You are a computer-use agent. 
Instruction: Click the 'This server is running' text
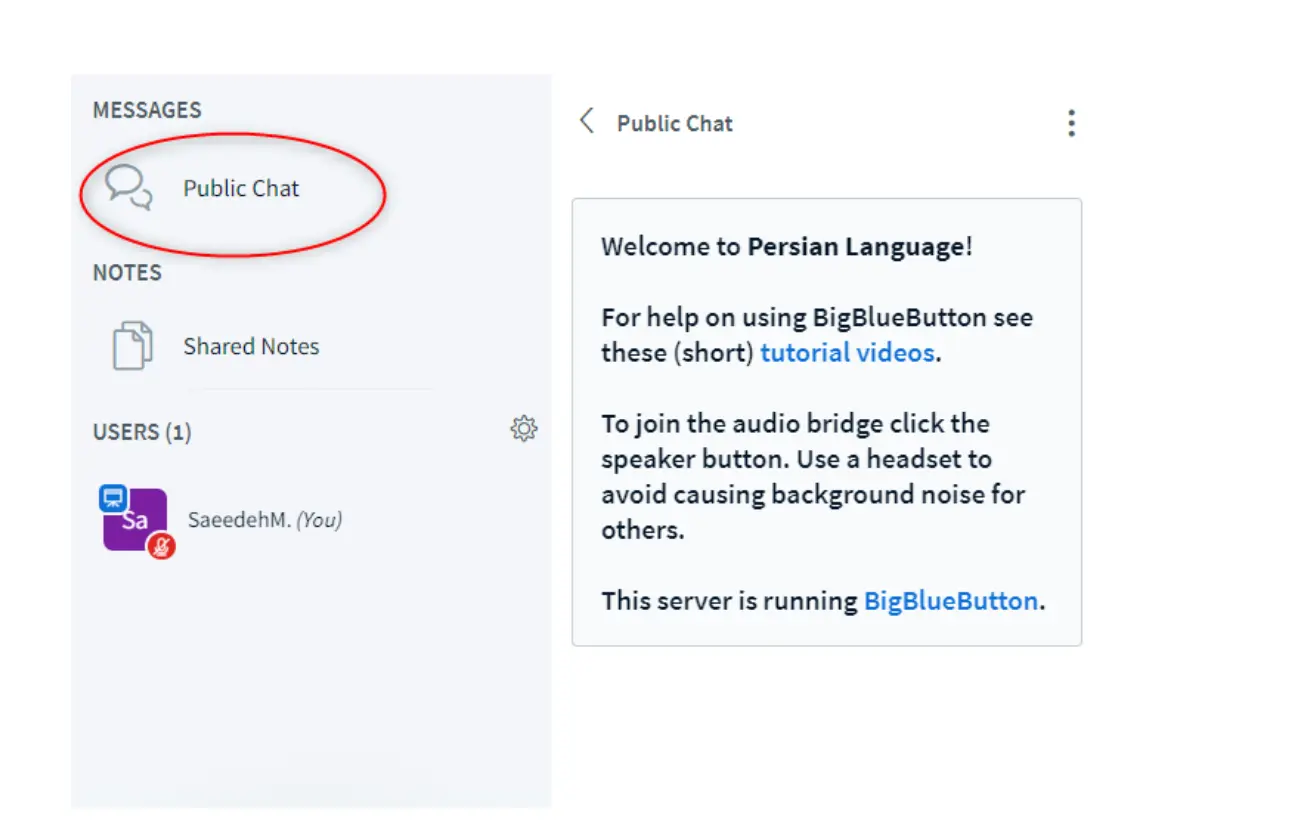click(x=729, y=601)
